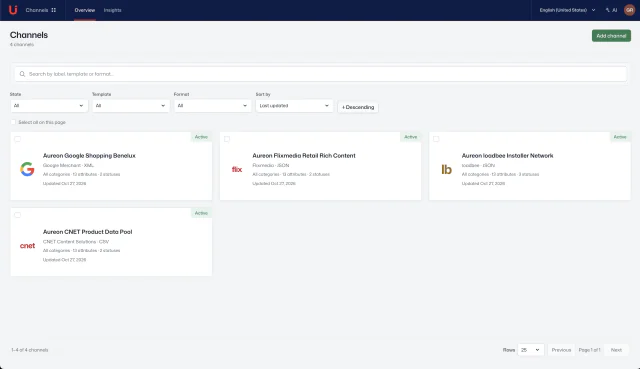Screen dimensions: 640x369
Task: Open the Template filter dropdown
Action: 131,106
